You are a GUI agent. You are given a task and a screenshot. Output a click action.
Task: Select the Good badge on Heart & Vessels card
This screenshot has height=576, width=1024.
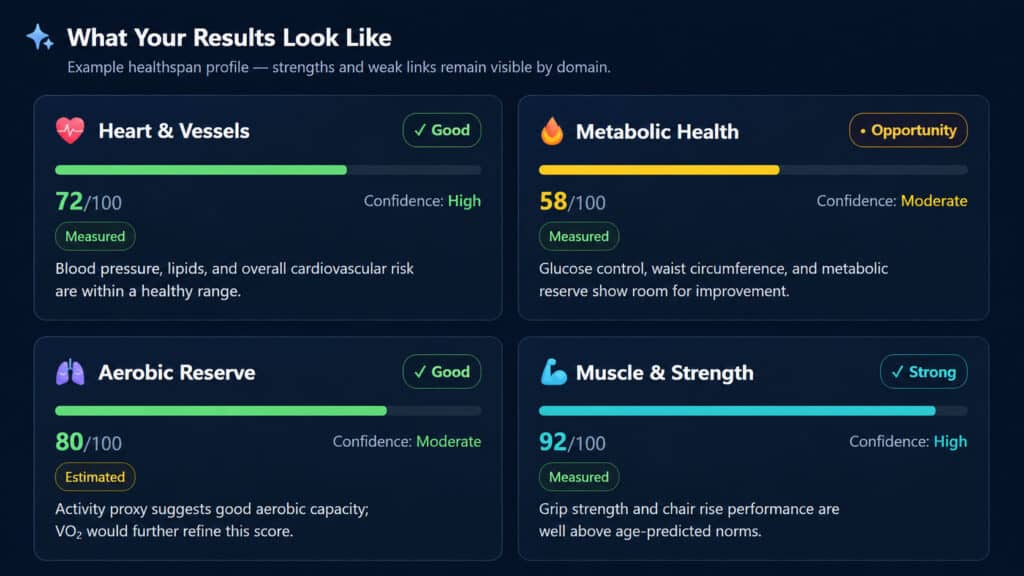click(x=442, y=130)
